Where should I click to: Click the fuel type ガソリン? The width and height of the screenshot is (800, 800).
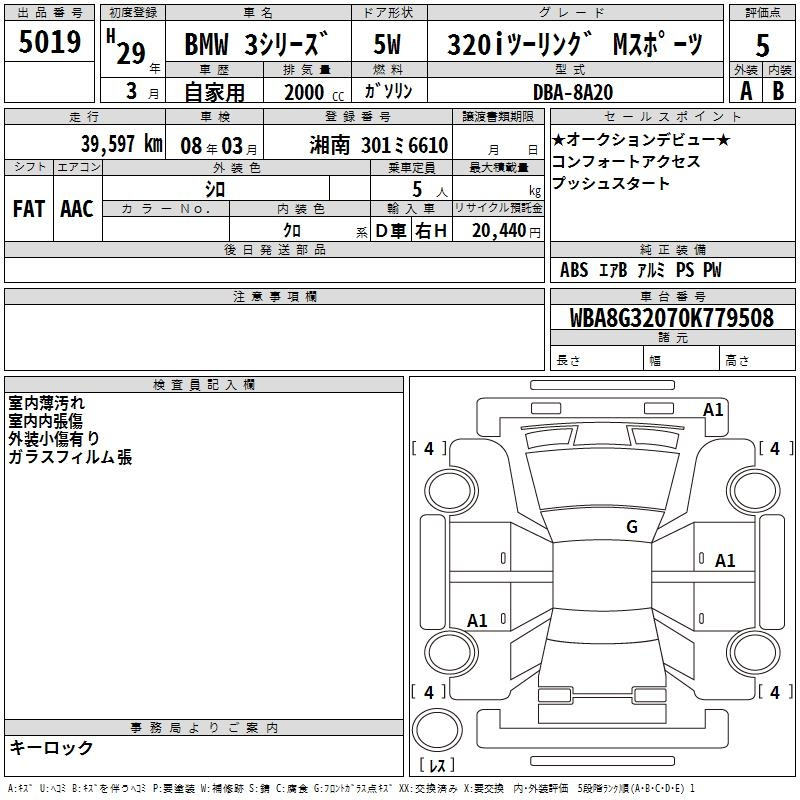point(388,91)
